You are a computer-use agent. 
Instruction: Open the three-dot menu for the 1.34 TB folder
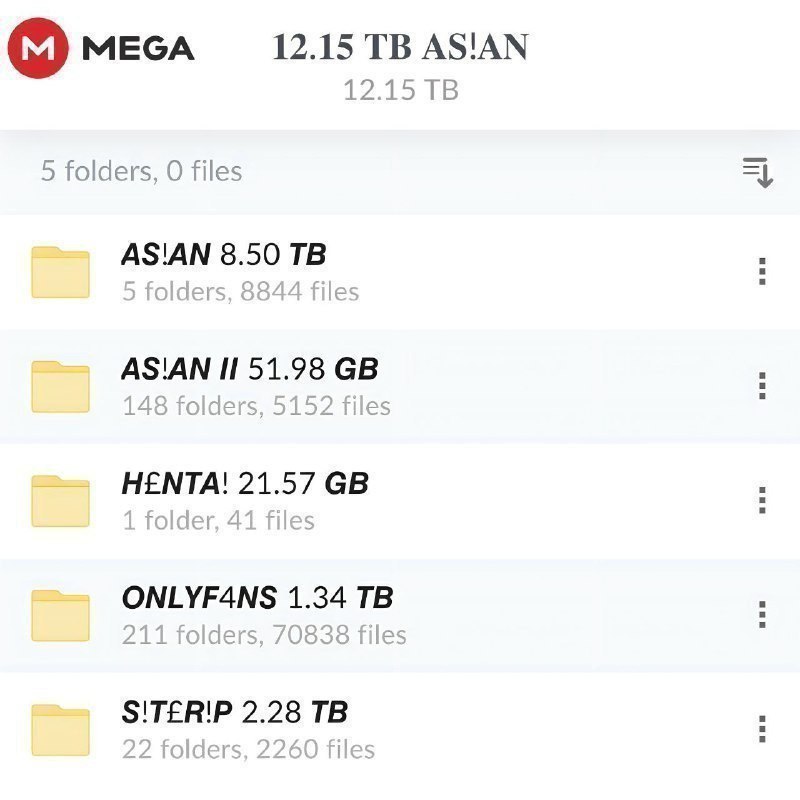(762, 614)
